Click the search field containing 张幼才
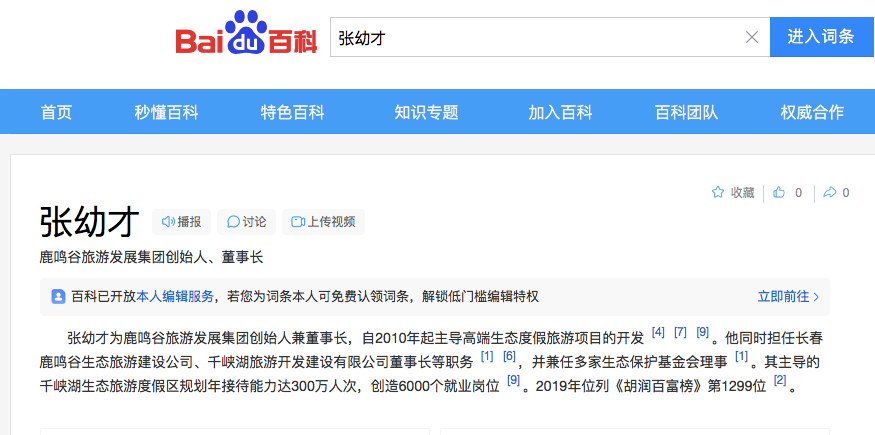This screenshot has height=435, width=875. click(535, 38)
